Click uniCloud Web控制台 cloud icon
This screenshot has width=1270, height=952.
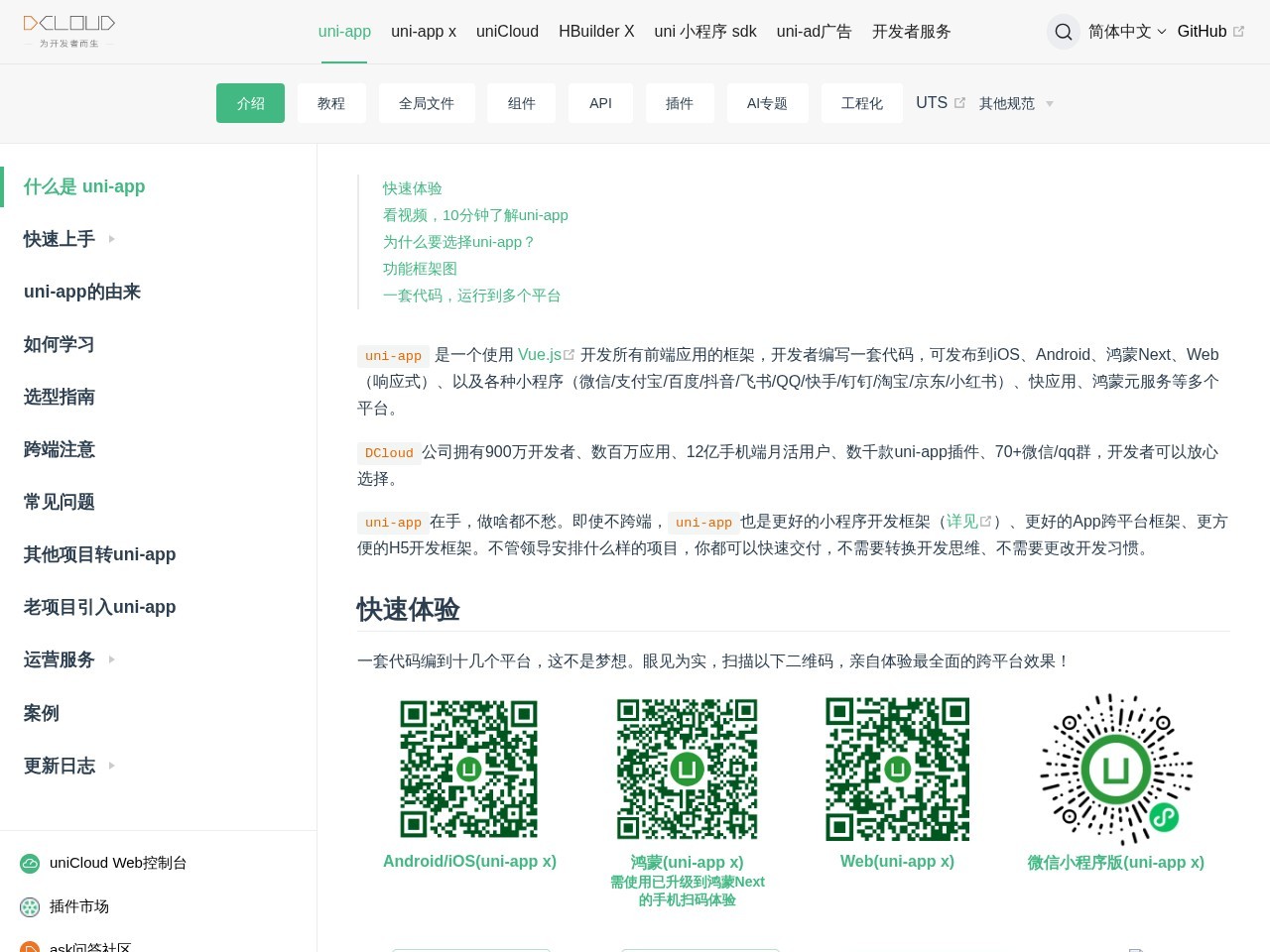coord(30,864)
